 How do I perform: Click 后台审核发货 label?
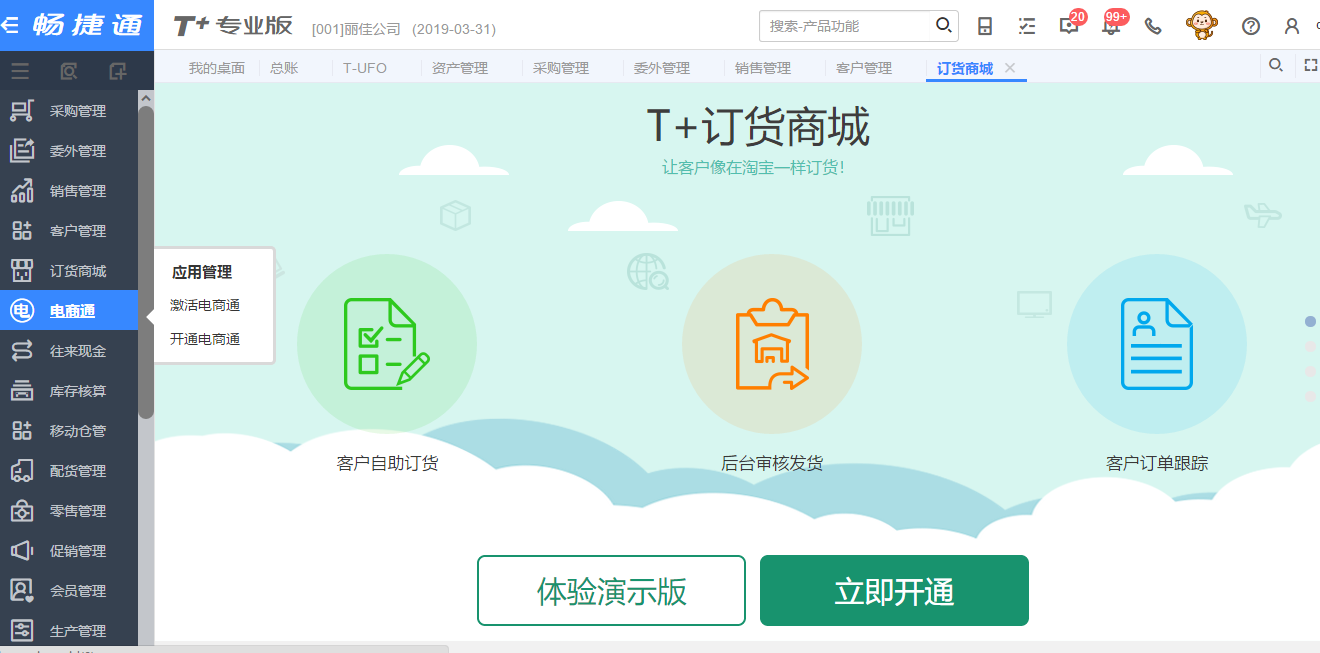click(772, 463)
